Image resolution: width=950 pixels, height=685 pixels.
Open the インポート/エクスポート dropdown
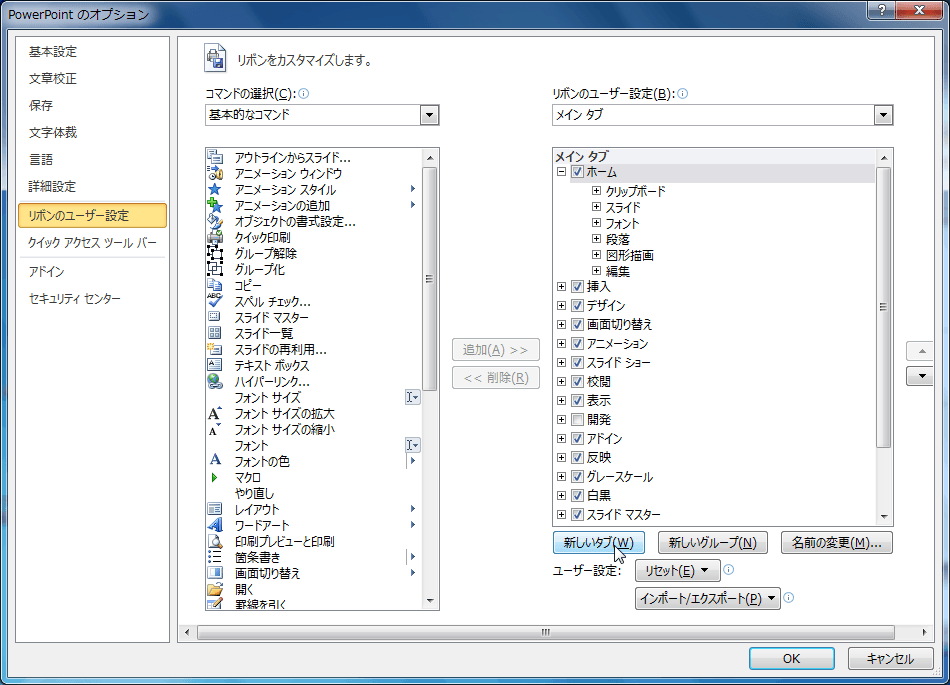pos(708,598)
